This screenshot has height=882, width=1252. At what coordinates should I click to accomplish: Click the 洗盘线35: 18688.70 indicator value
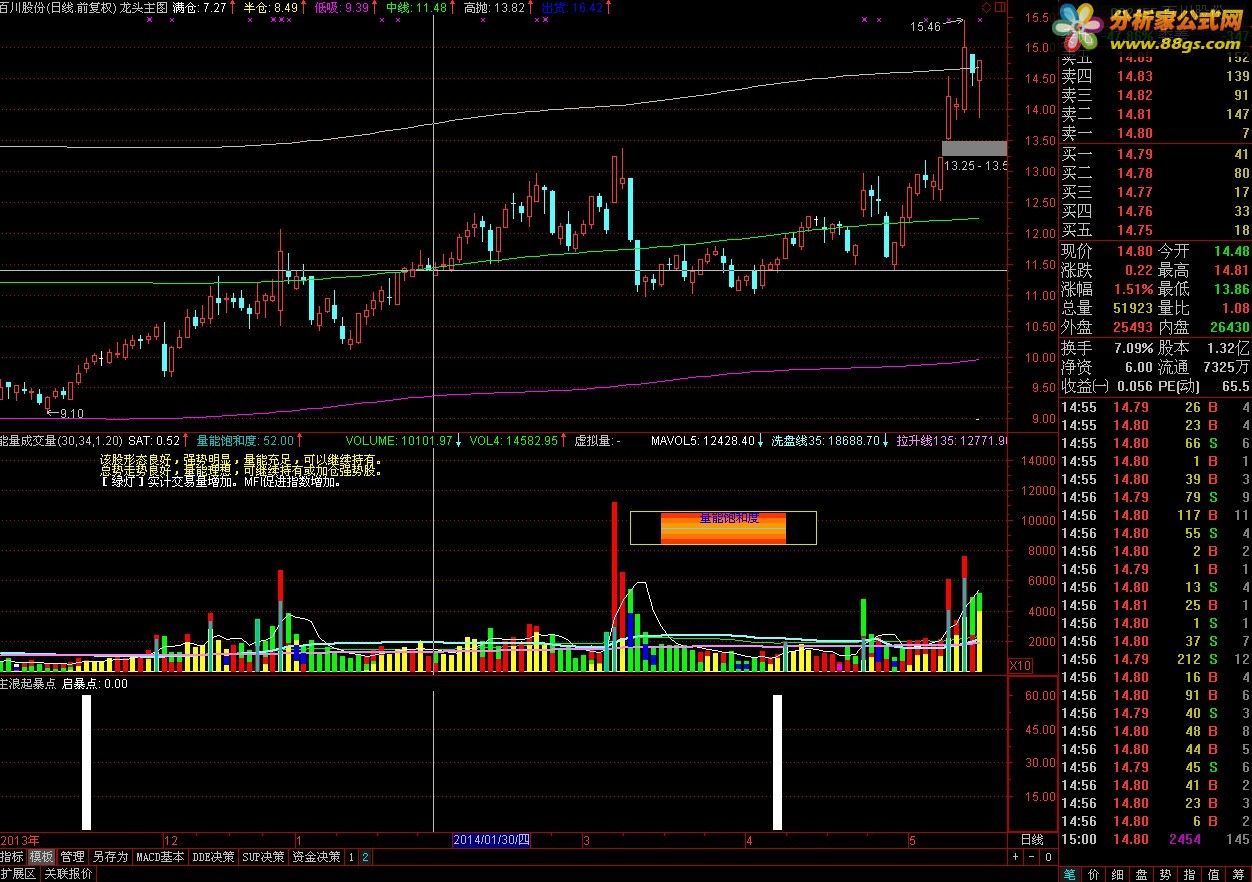[x=824, y=440]
